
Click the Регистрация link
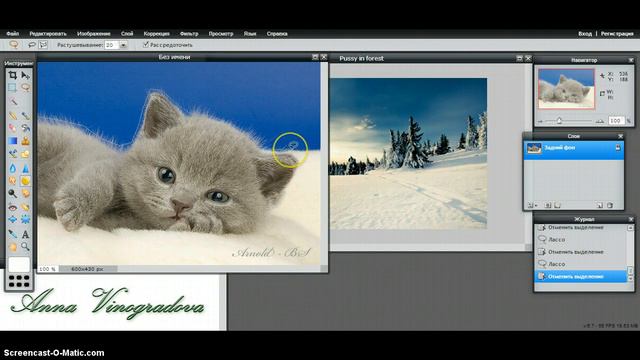tap(617, 34)
